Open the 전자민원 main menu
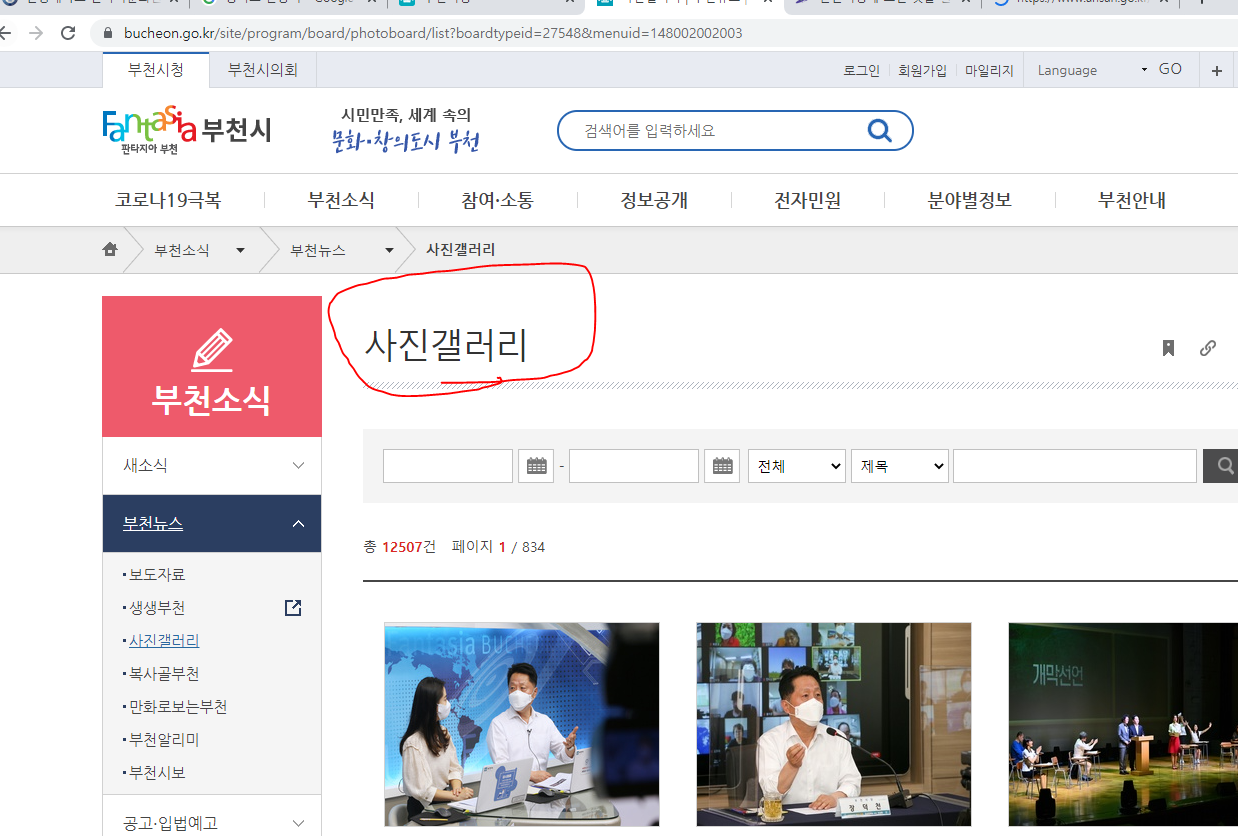1238x836 pixels. coord(807,201)
